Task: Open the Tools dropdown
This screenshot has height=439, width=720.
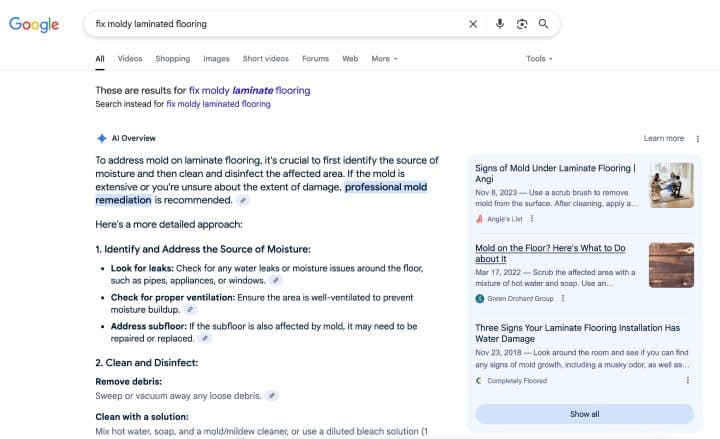Action: click(539, 59)
